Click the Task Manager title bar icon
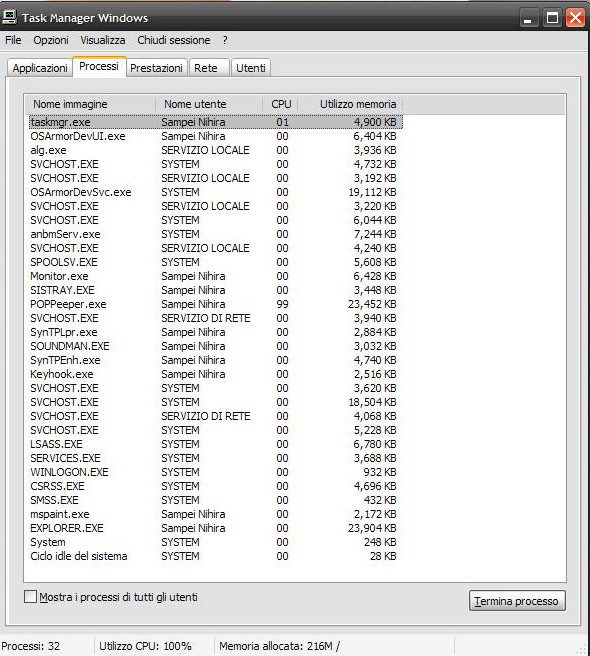Viewport: 590px width, 656px height. (x=9, y=17)
